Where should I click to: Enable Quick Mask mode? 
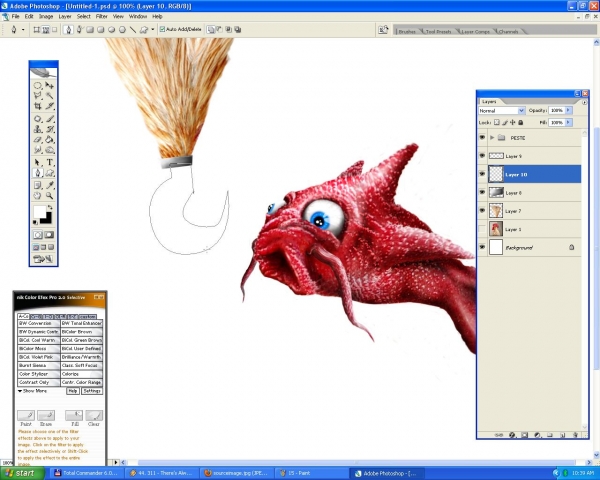coord(49,235)
